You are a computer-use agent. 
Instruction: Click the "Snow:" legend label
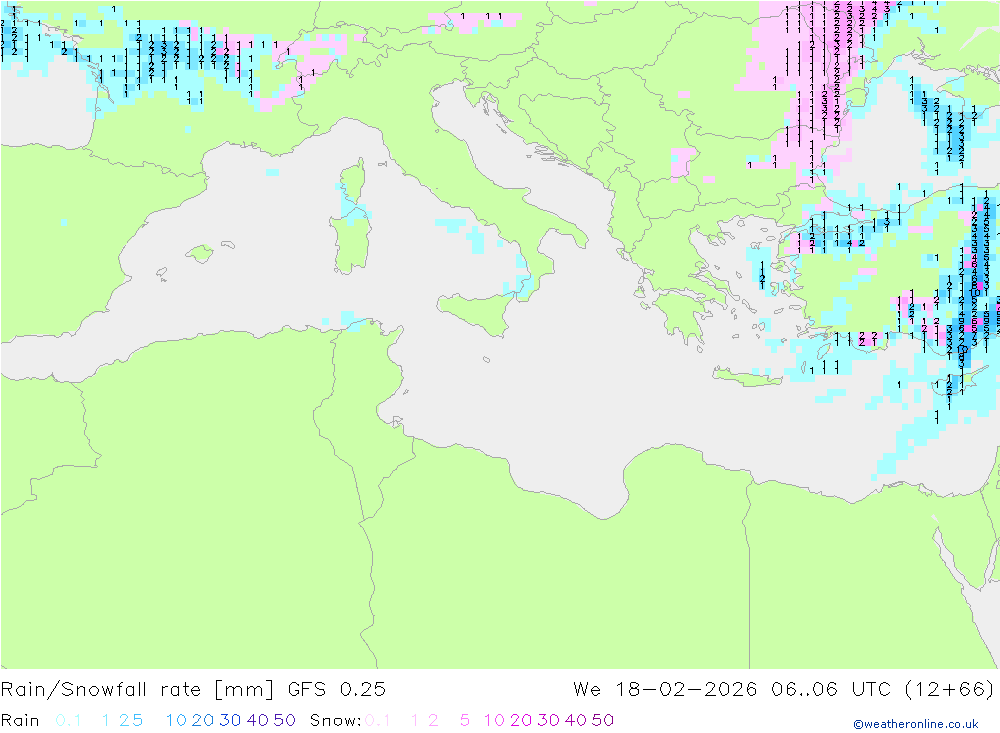pyautogui.click(x=335, y=720)
